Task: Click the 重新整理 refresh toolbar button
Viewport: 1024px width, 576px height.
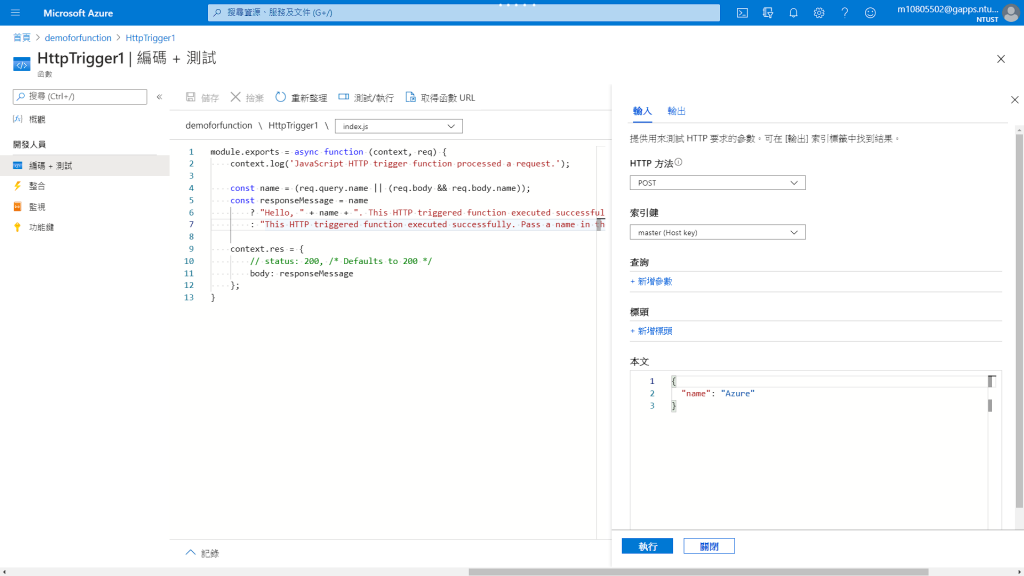Action: click(x=301, y=97)
